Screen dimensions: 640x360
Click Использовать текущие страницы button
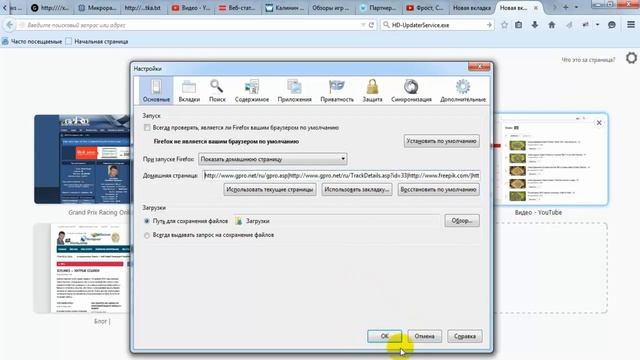(270, 189)
